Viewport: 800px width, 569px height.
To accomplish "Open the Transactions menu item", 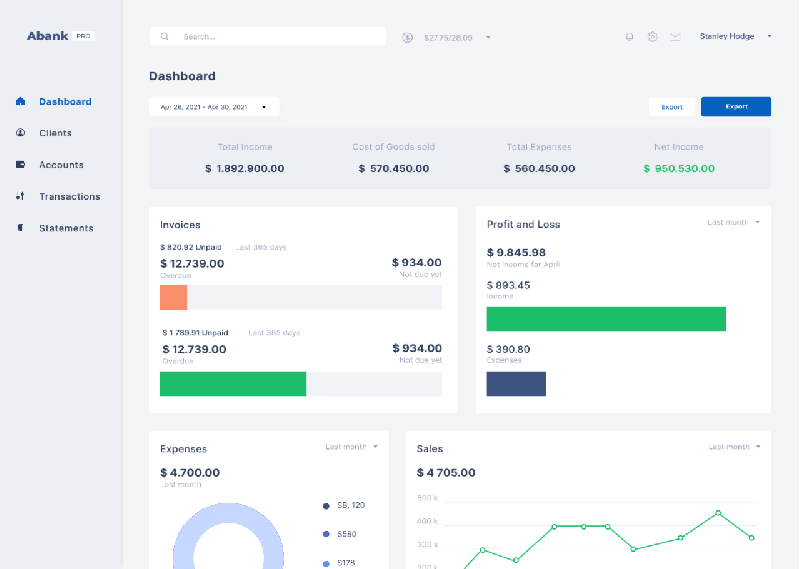I will [70, 196].
